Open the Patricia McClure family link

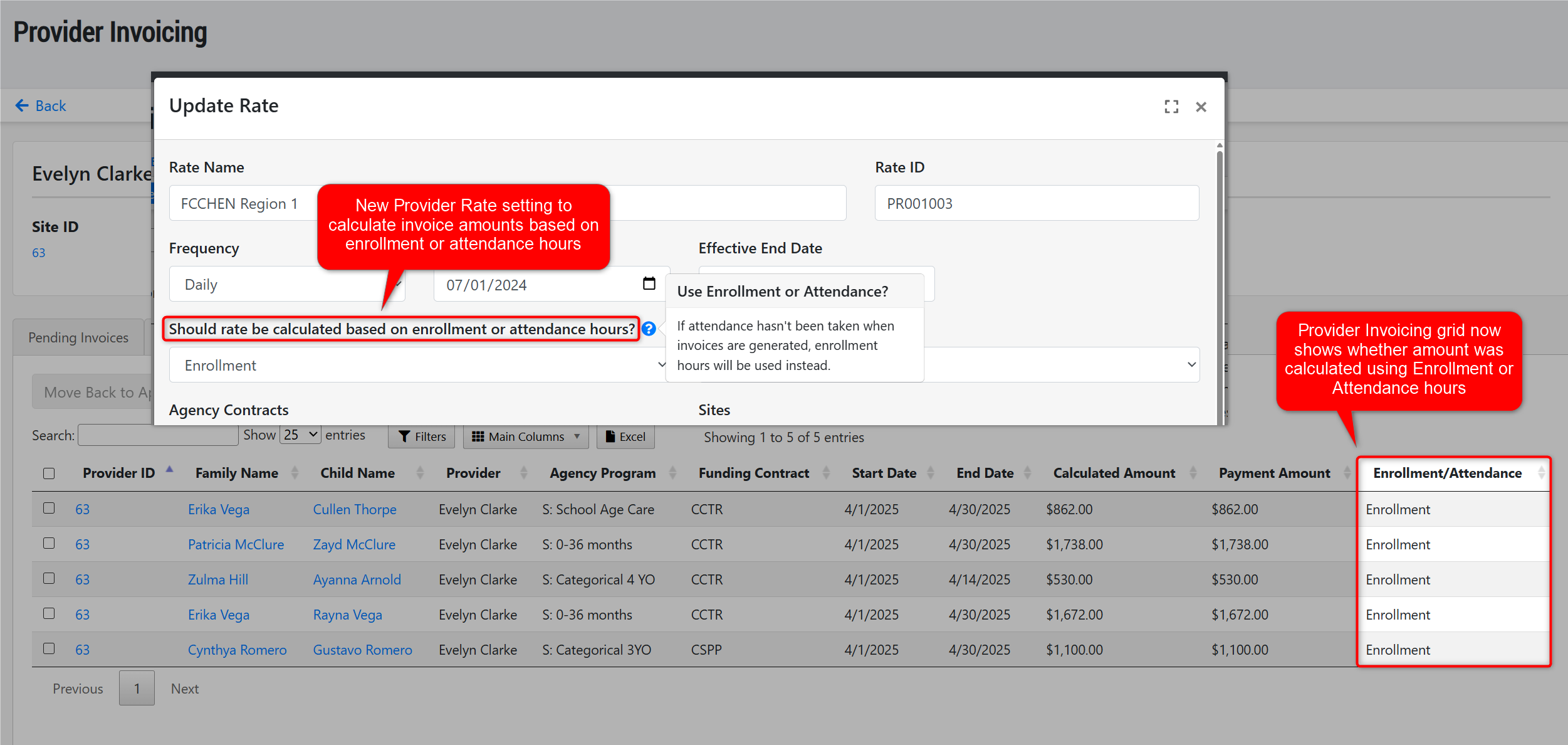pos(236,544)
